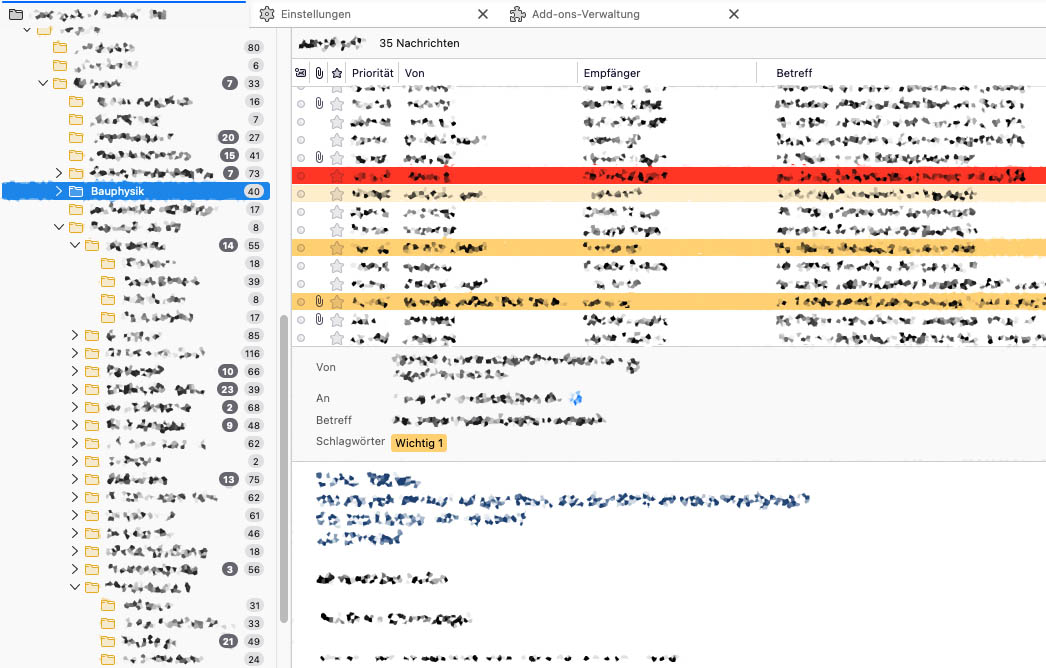
Task: Sort messages by the Betreff column
Action: point(793,73)
